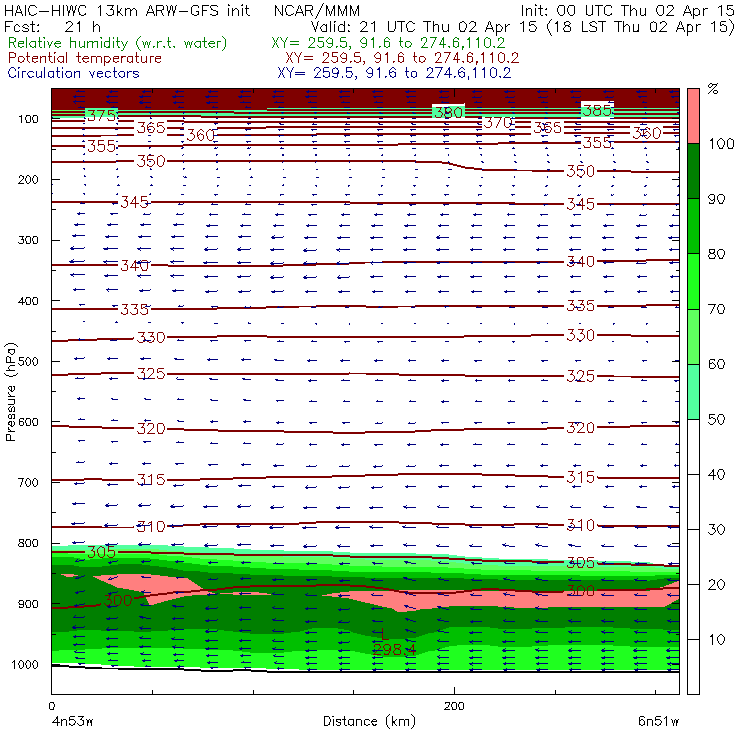The height and width of the screenshot is (740, 740).
Task: Click the '50' colorbar tick label
Action: 716,420
